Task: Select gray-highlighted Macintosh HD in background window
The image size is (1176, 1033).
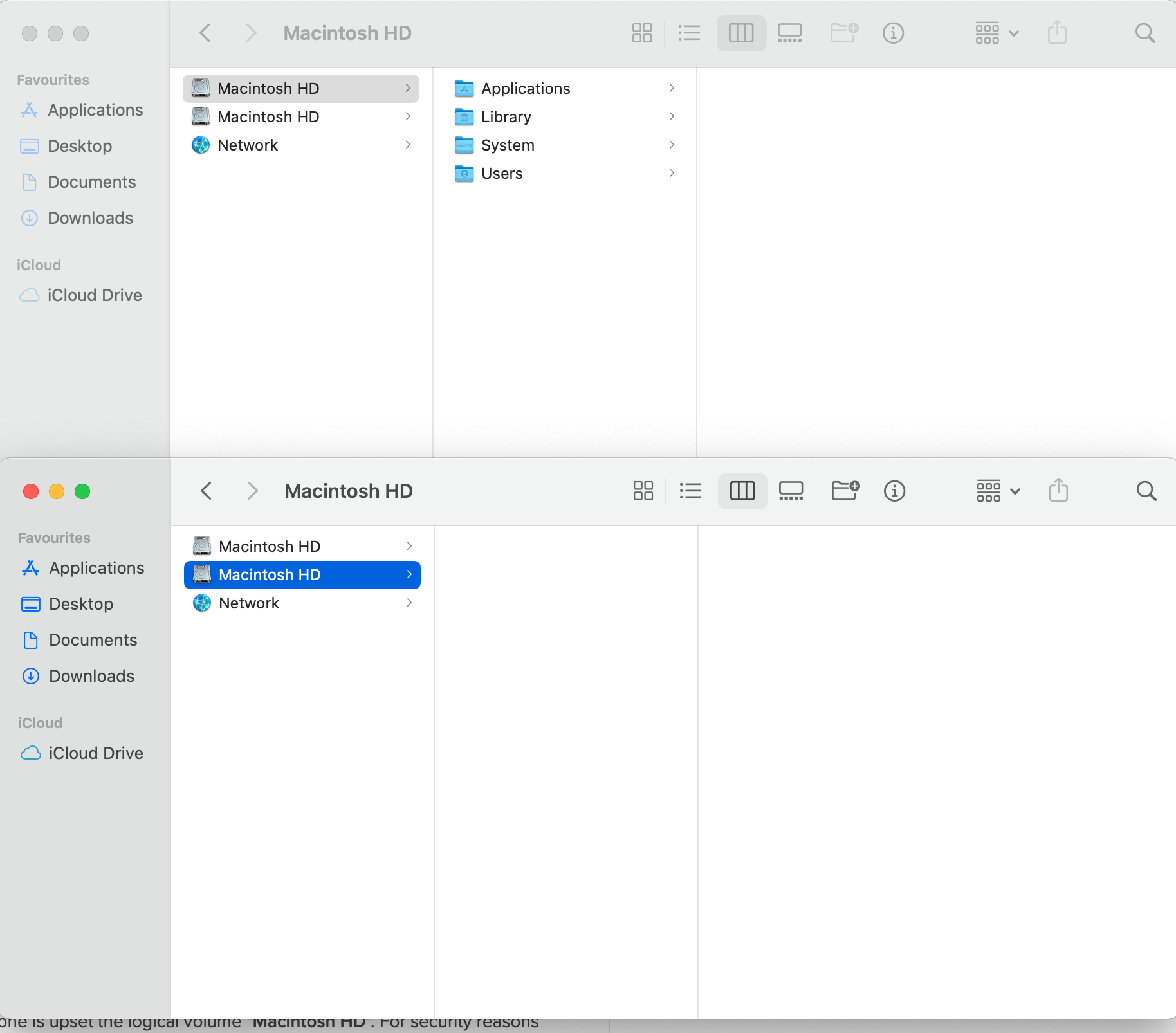Action: (301, 88)
